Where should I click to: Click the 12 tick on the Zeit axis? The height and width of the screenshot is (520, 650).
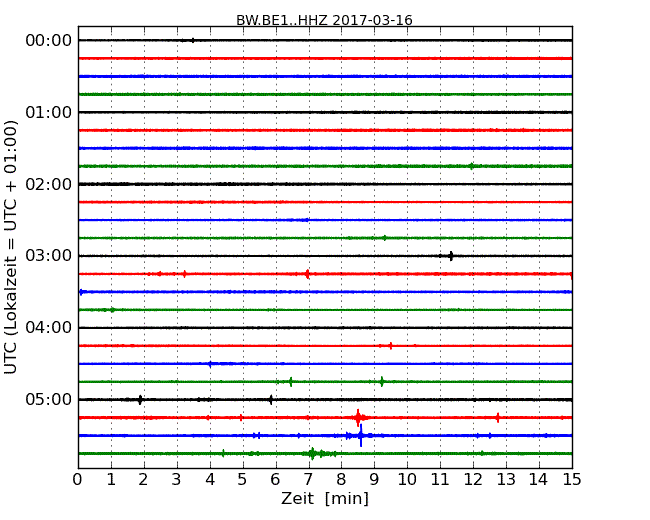473,480
